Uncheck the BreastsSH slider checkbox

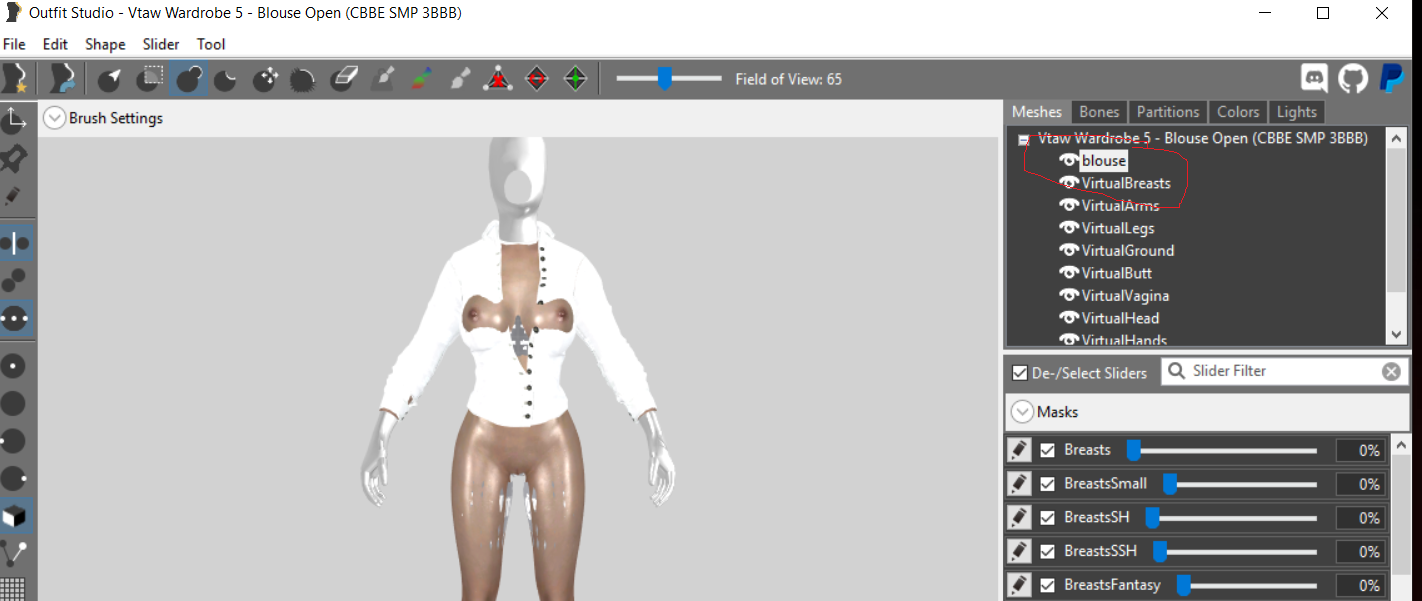(1047, 518)
